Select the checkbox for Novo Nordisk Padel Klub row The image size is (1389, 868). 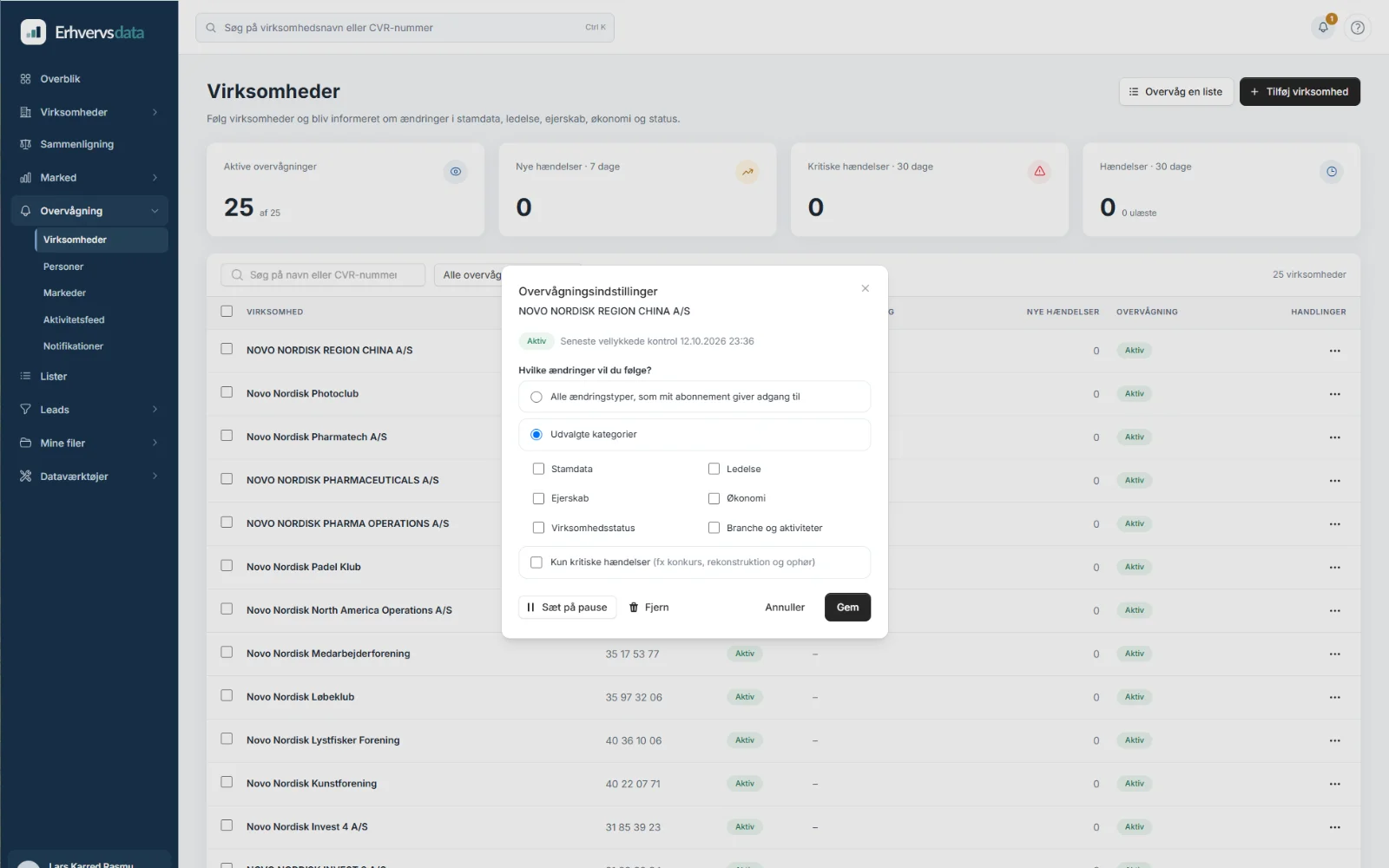227,566
